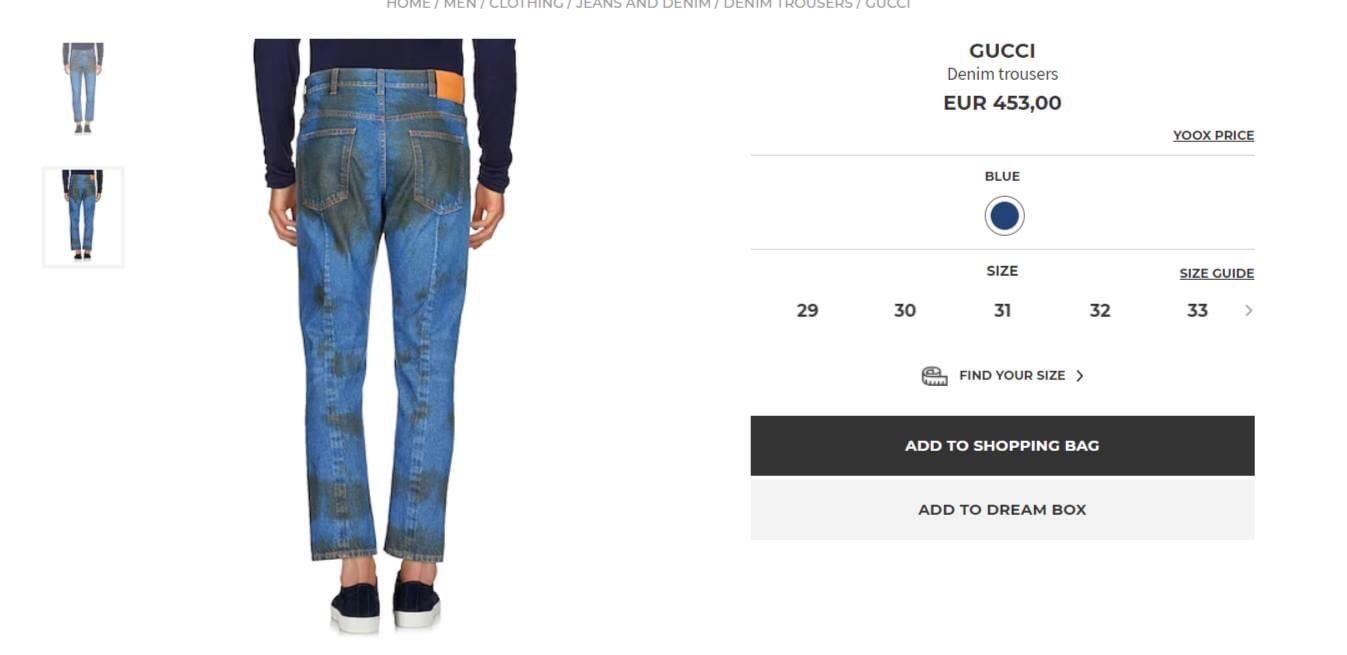Enlarge the main jeans product image

point(385,337)
